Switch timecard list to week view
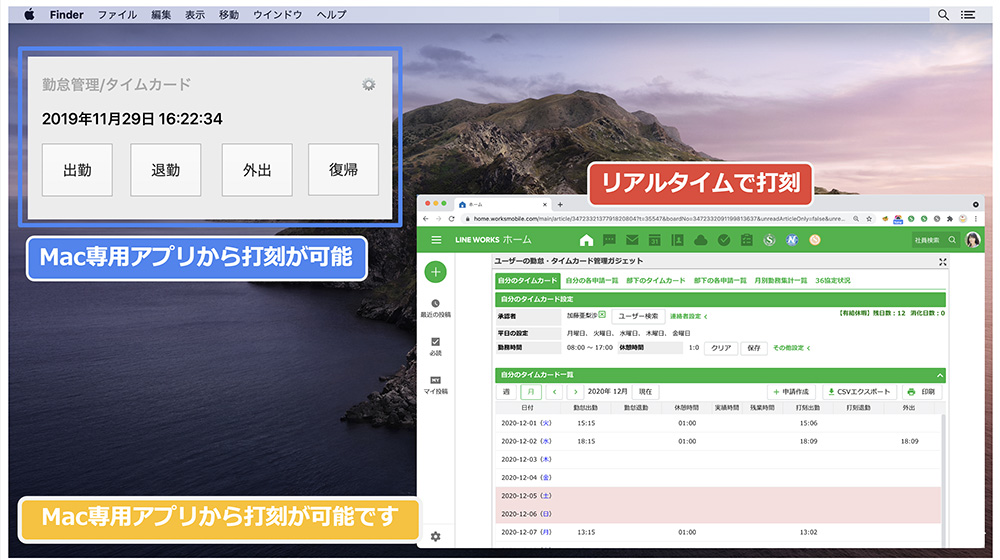Image resolution: width=1000 pixels, height=560 pixels. (x=506, y=392)
